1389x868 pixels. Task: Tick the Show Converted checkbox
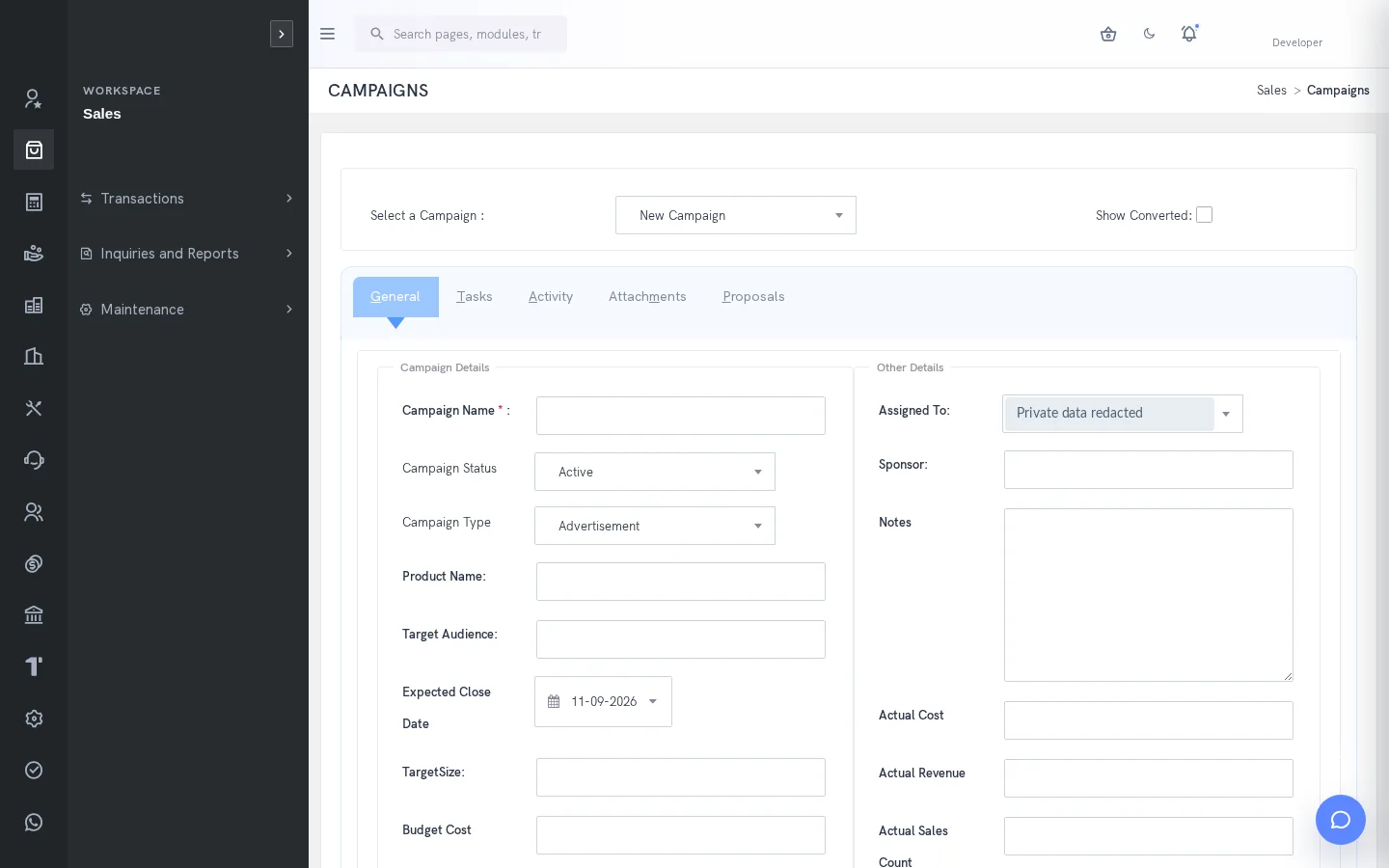click(x=1204, y=215)
